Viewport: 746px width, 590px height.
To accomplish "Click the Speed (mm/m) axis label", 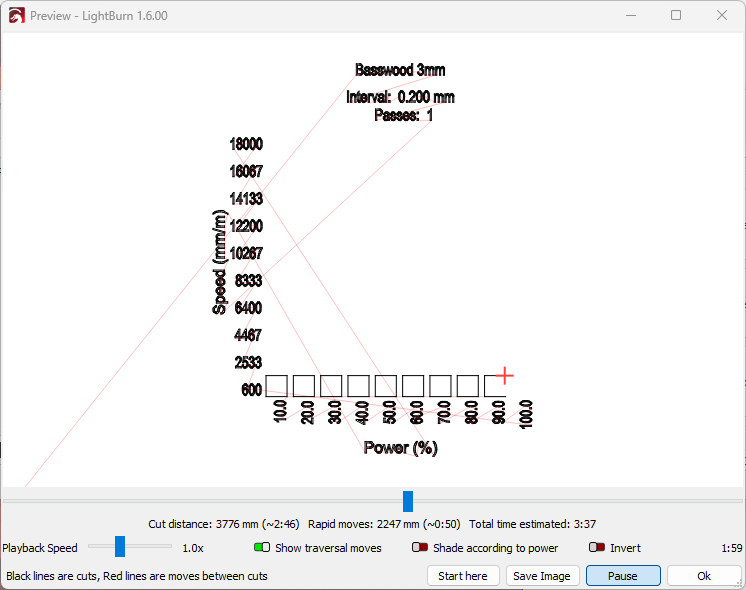I will pos(218,262).
